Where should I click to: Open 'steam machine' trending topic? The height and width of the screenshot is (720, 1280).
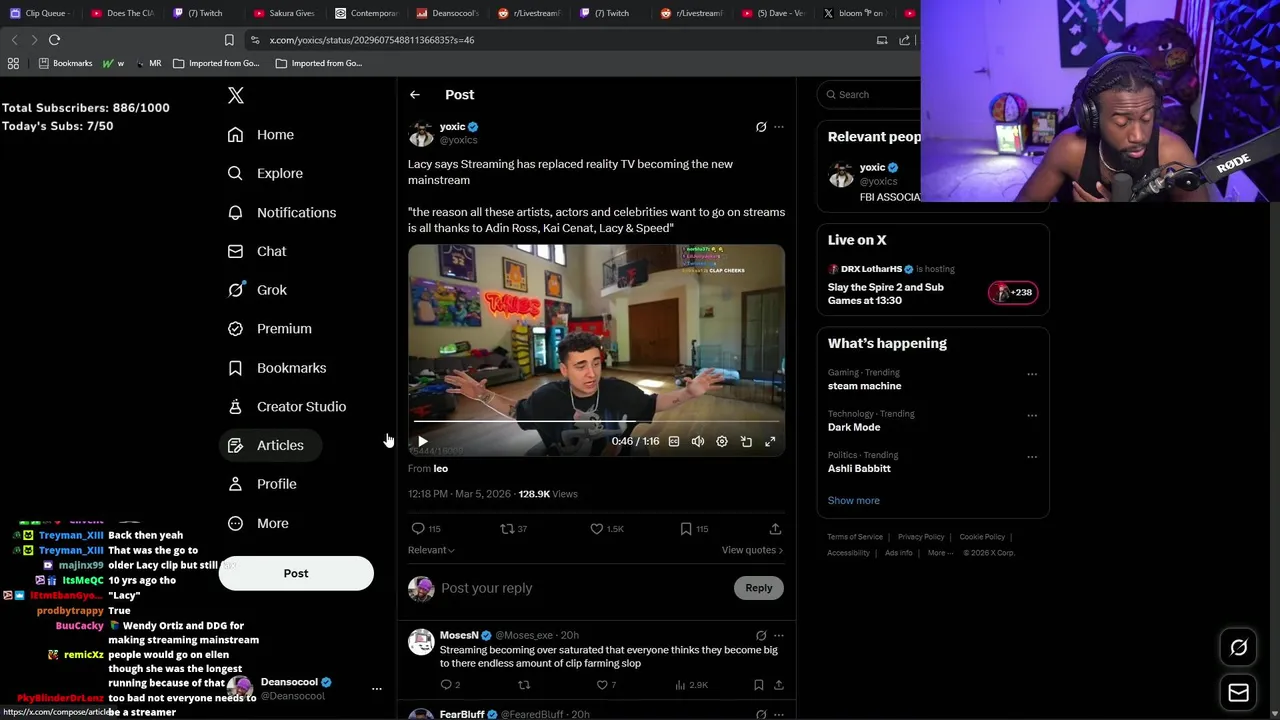point(864,386)
